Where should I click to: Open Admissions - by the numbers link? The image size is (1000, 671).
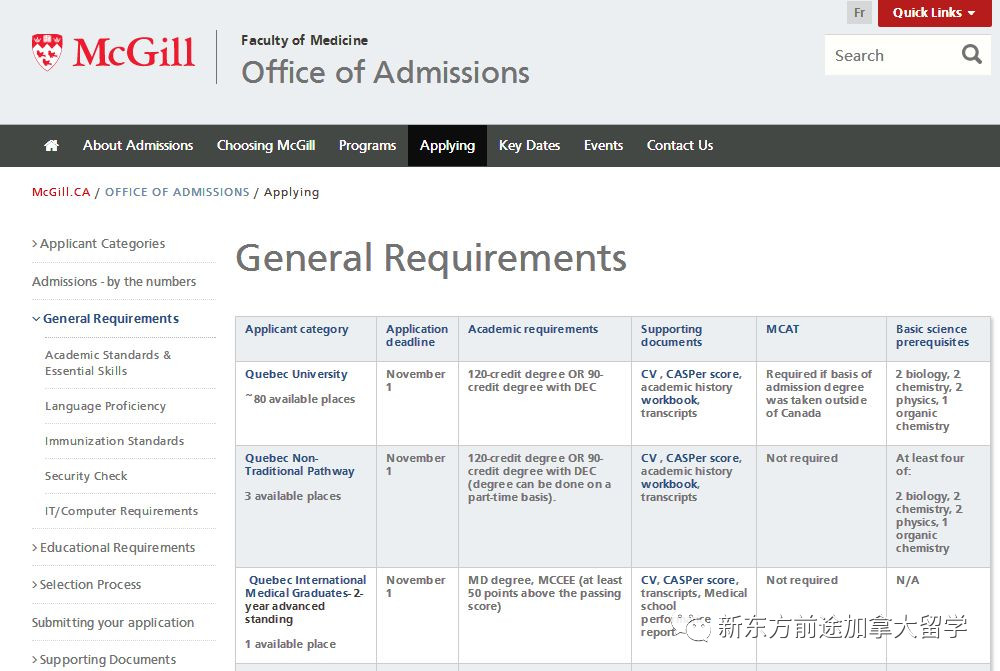point(114,281)
